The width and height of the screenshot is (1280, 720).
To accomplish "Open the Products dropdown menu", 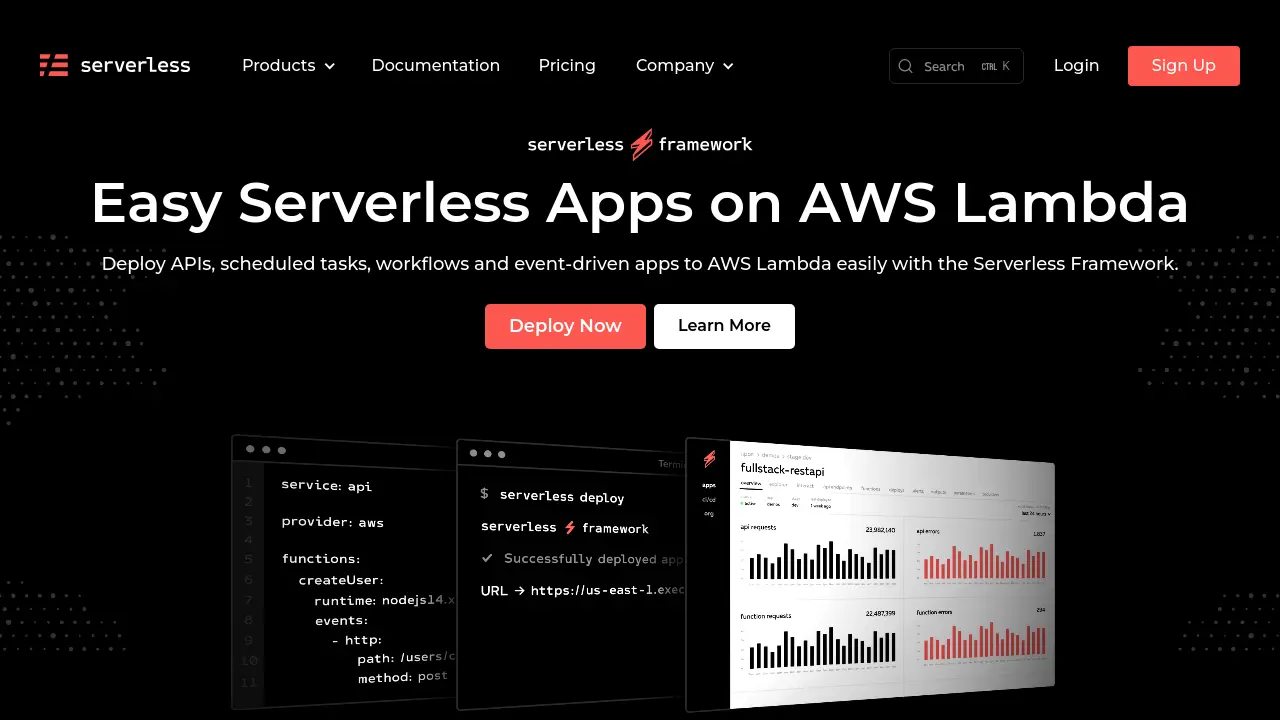I will pos(288,65).
